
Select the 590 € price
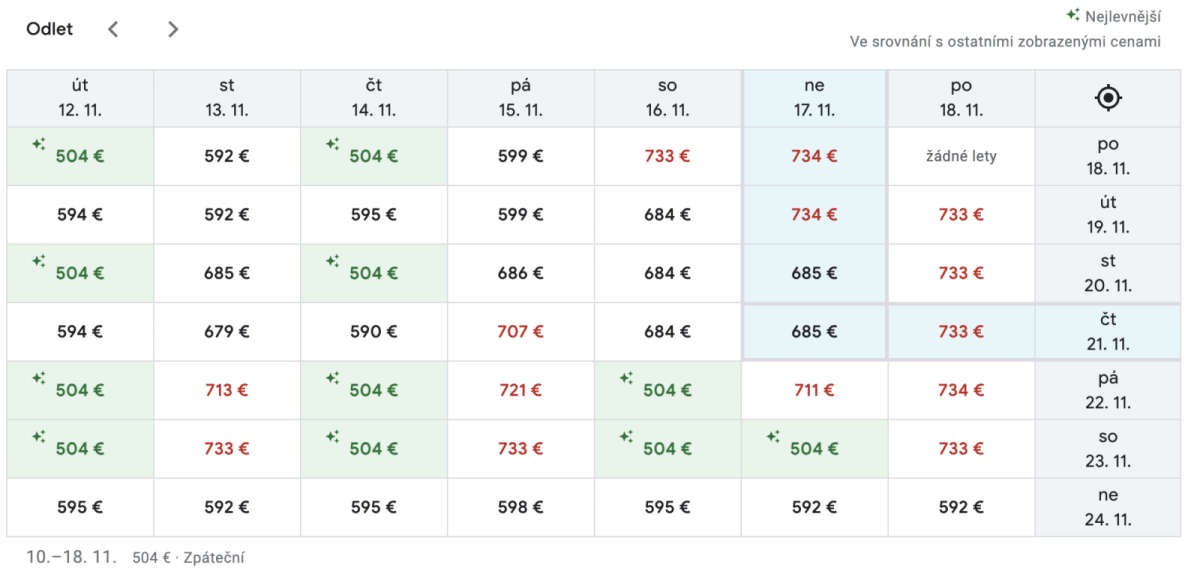[373, 331]
